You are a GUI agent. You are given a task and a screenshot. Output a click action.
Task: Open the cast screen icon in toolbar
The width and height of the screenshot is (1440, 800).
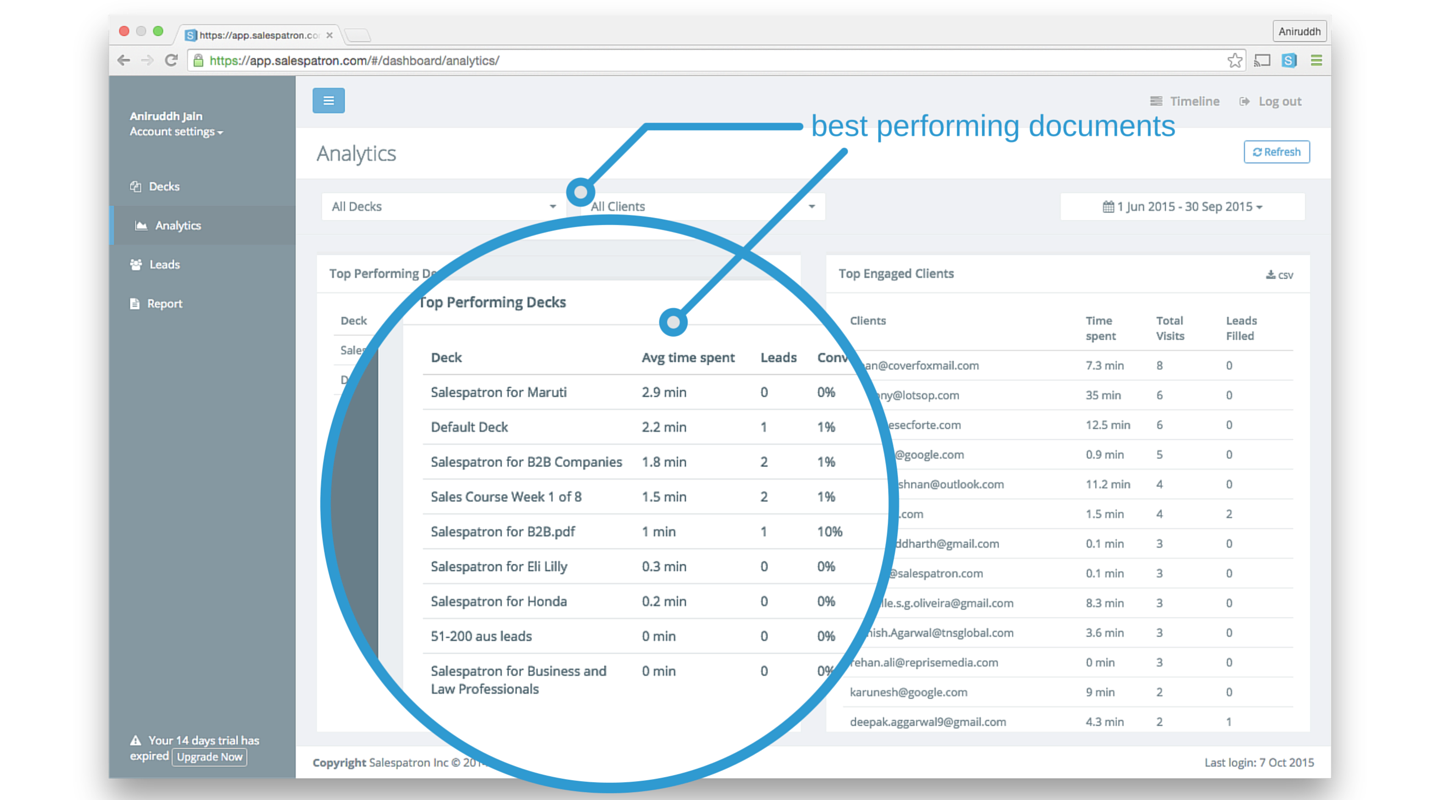pos(1262,60)
